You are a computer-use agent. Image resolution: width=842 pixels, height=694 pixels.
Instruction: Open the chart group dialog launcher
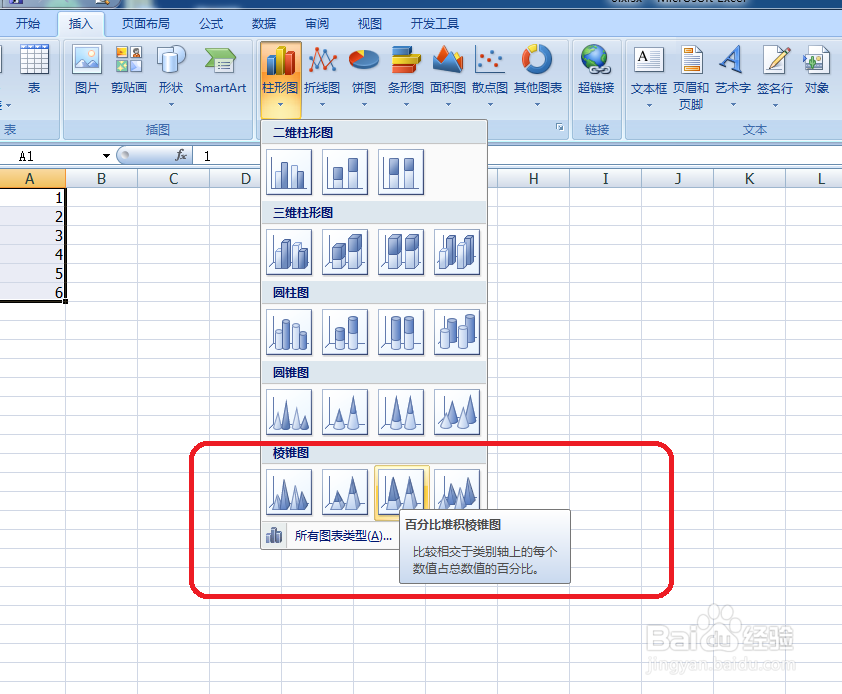(x=560, y=127)
